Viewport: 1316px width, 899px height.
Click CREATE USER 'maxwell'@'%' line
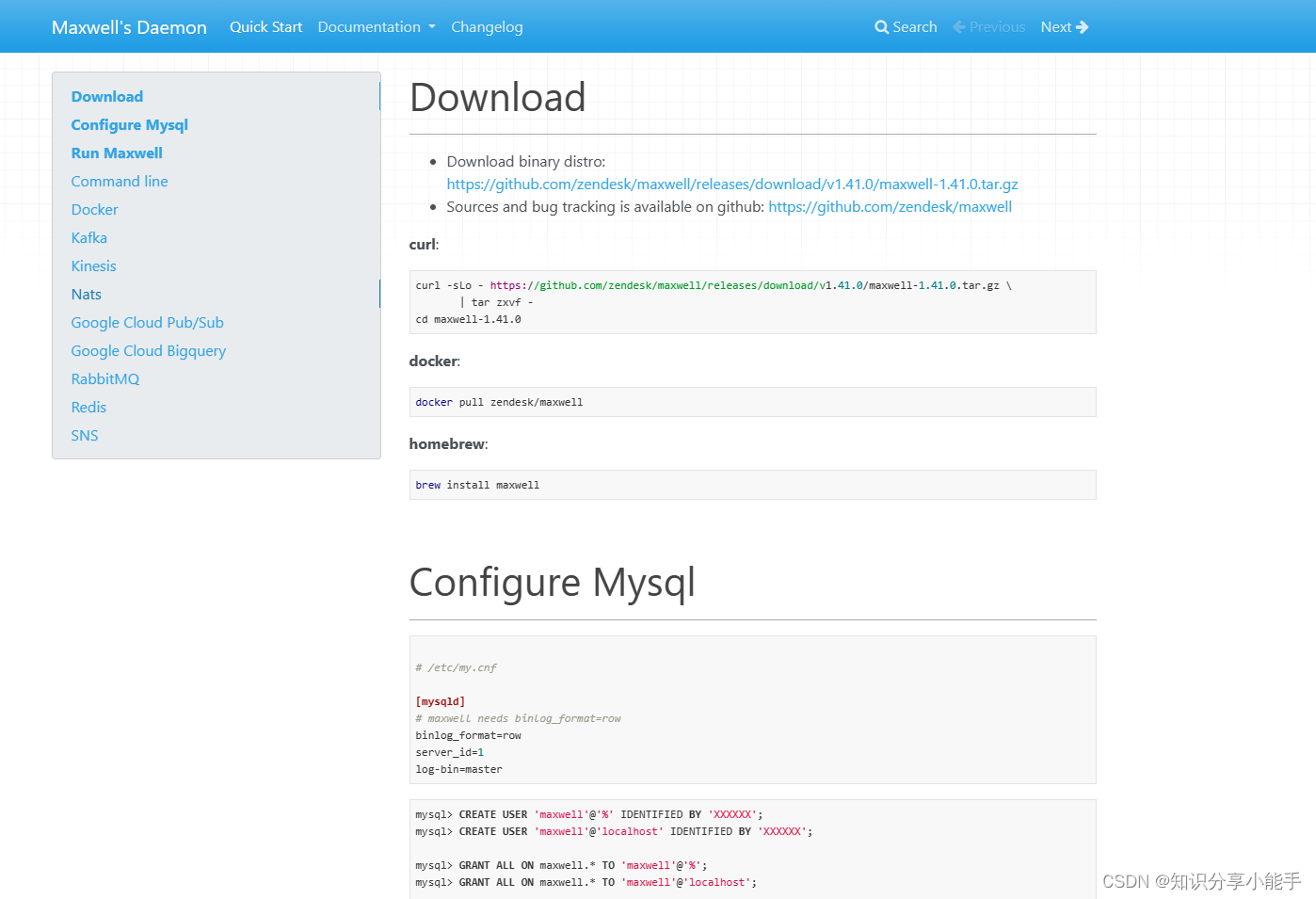coord(589,814)
